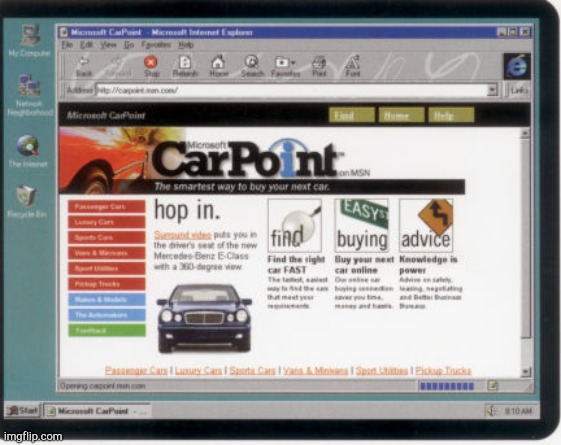Viewport: 561px width, 445px height.
Task: Click the Back toolbar icon
Action: tap(84, 66)
